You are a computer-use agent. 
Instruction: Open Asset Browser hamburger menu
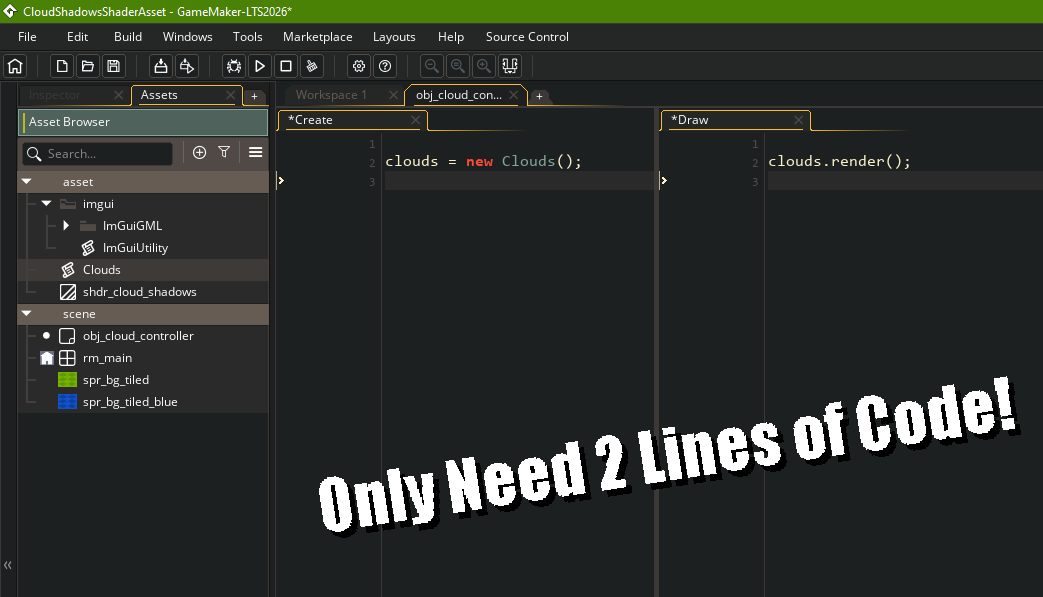point(255,152)
